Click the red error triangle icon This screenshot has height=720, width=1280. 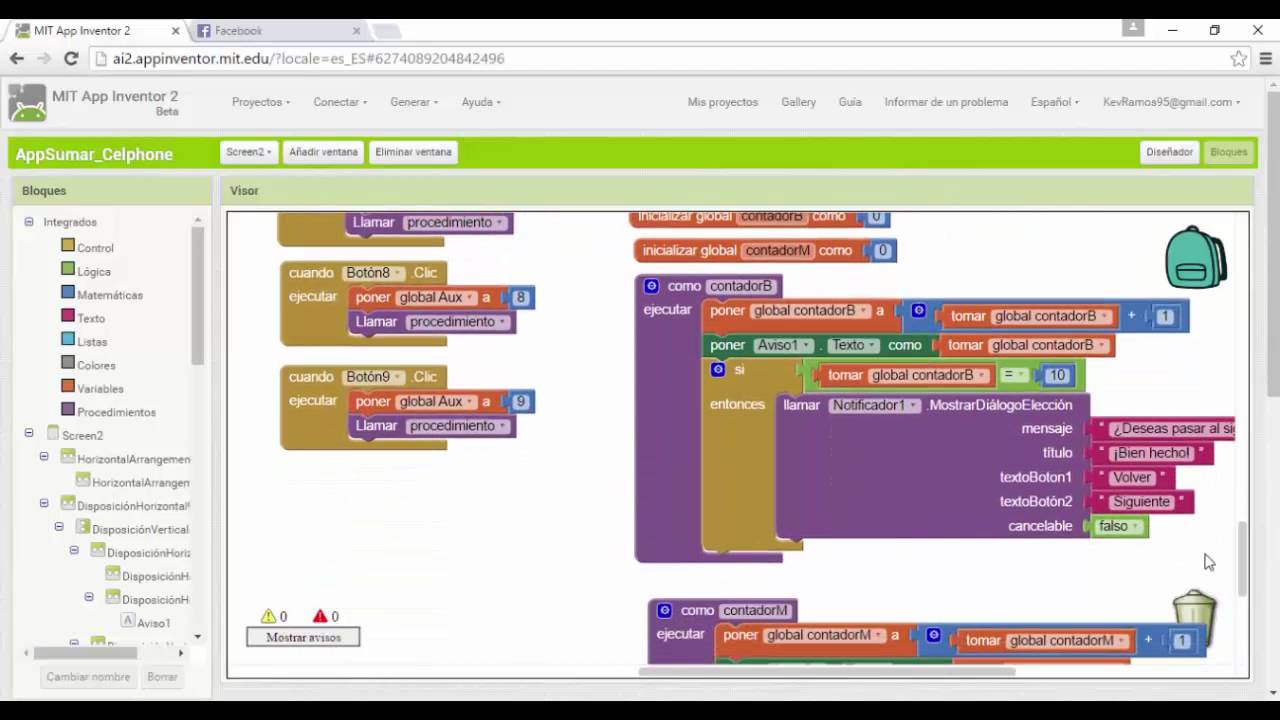point(320,616)
